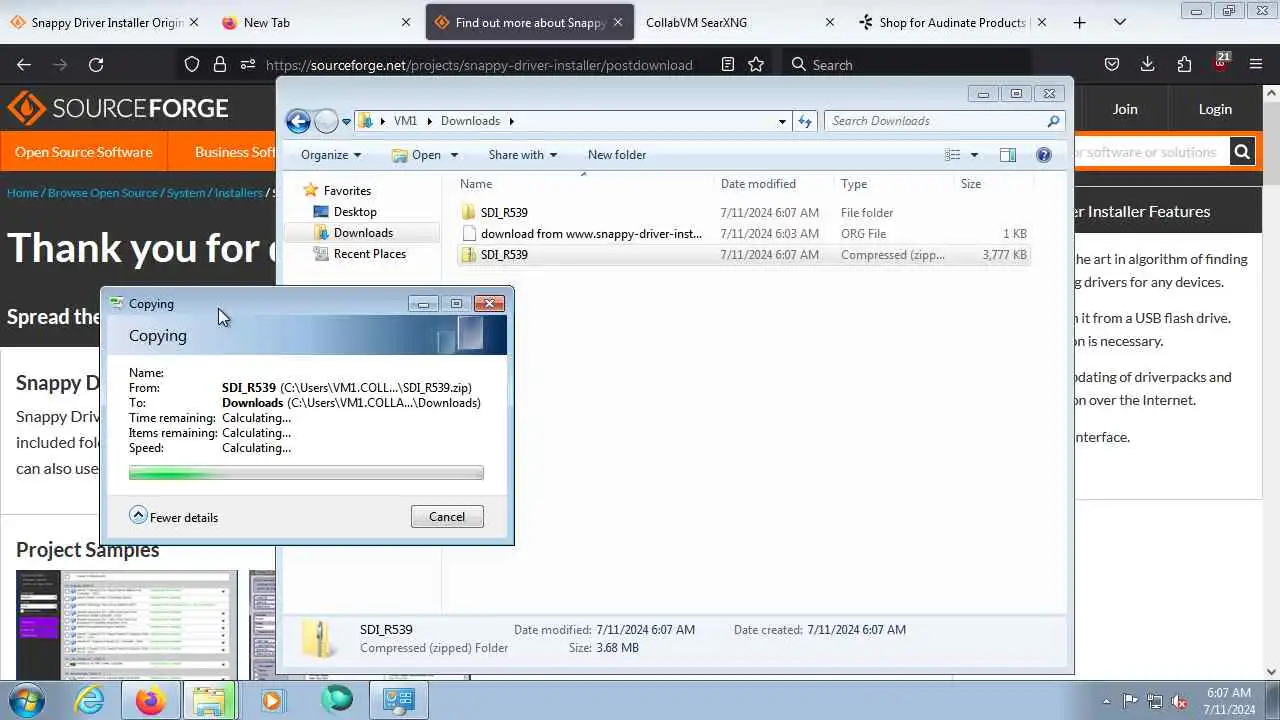1280x720 pixels.
Task: Select Downloads in Favorites pane
Action: [362, 233]
